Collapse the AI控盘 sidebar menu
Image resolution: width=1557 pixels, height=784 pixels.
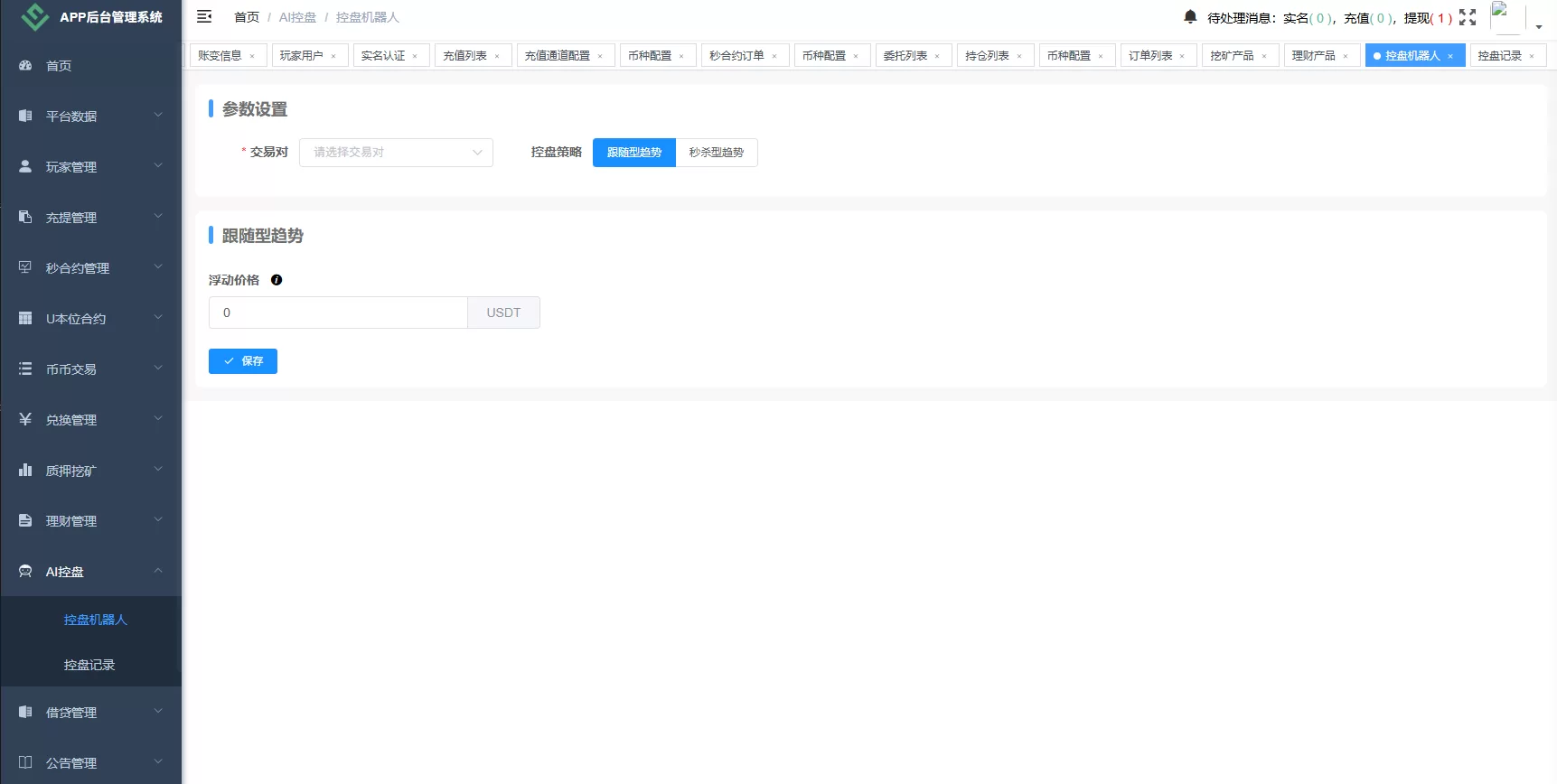tap(90, 572)
